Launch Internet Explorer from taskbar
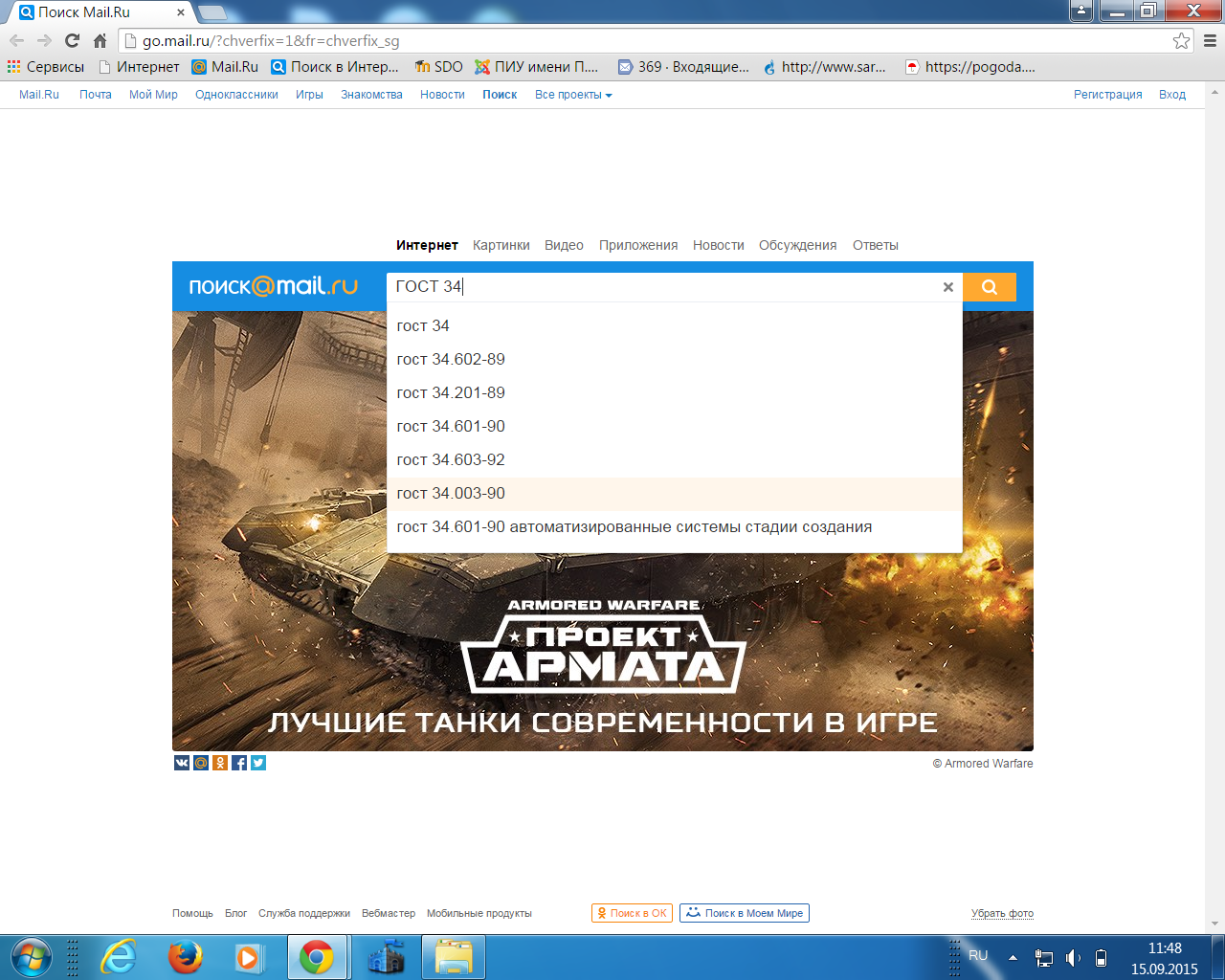The width and height of the screenshot is (1225, 980). [119, 957]
